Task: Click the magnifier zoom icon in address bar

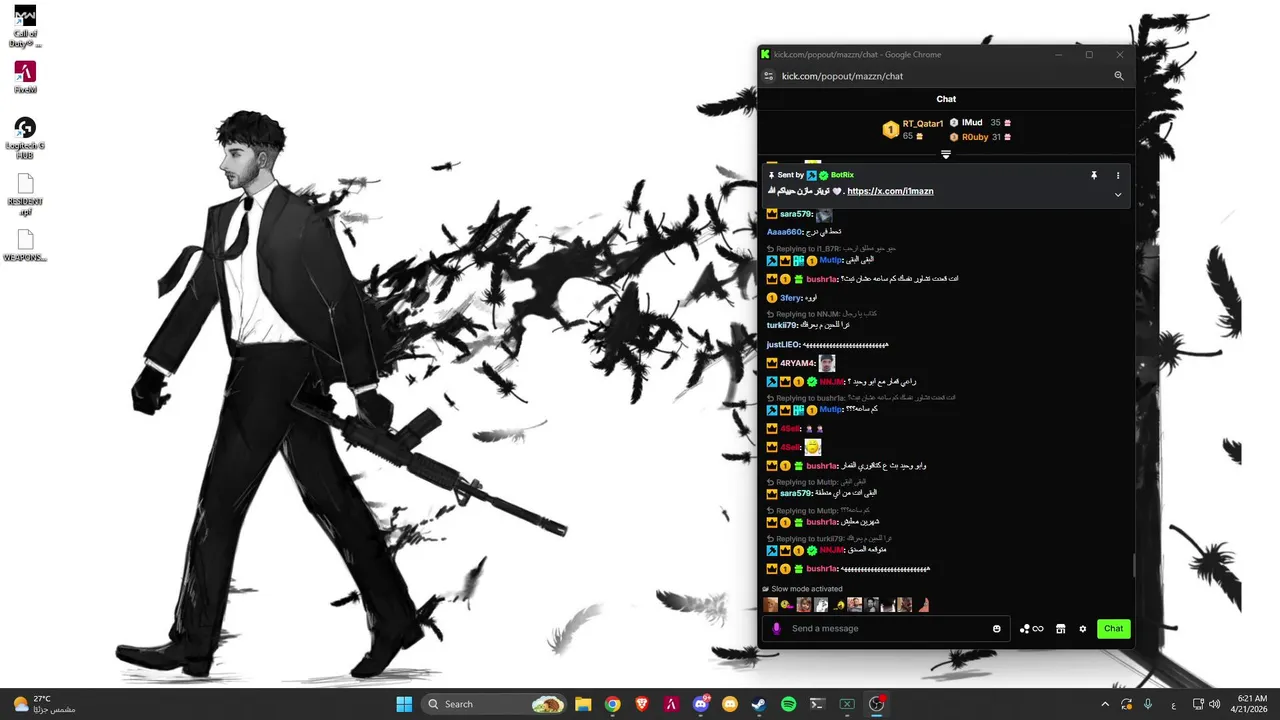Action: tap(1119, 76)
